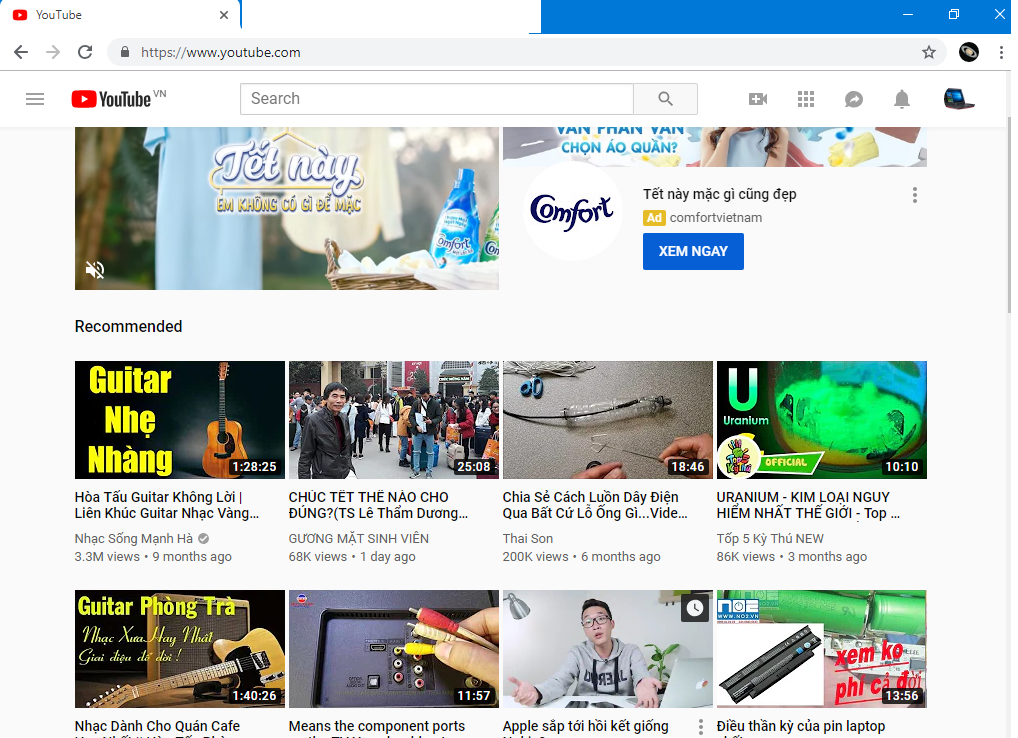Screen dimensions: 1018x738
Task: Open the account avatar menu
Action: click(958, 99)
